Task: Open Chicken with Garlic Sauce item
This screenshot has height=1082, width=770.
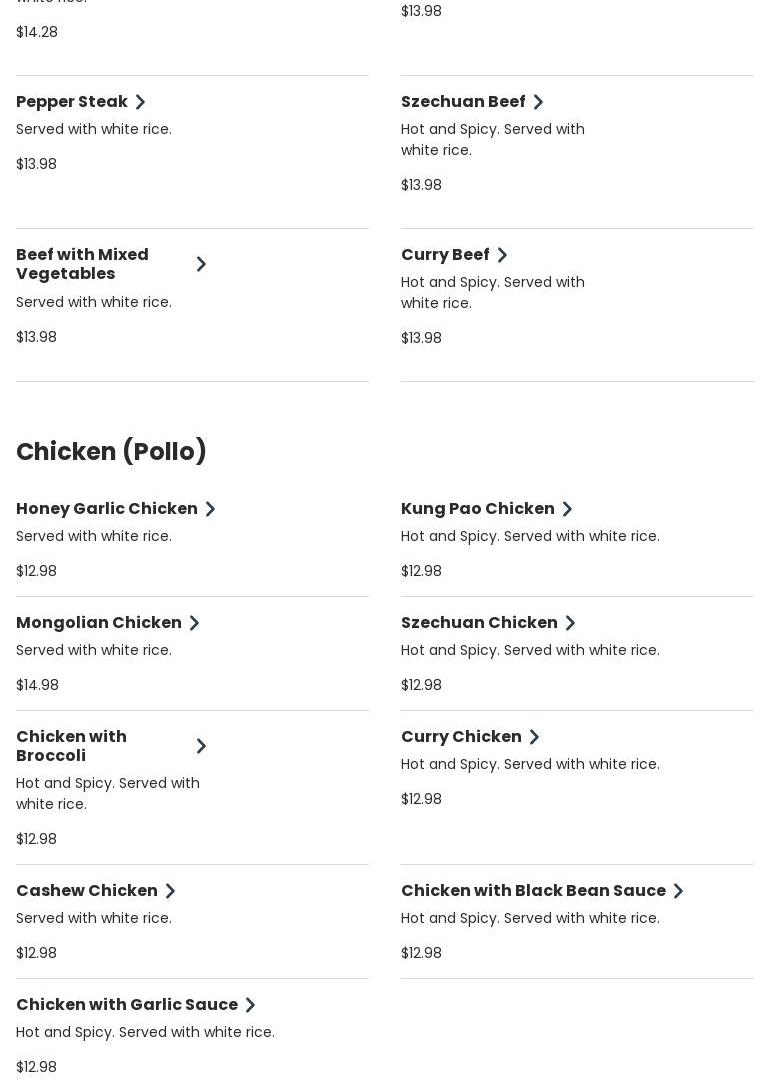Action: (x=127, y=1005)
